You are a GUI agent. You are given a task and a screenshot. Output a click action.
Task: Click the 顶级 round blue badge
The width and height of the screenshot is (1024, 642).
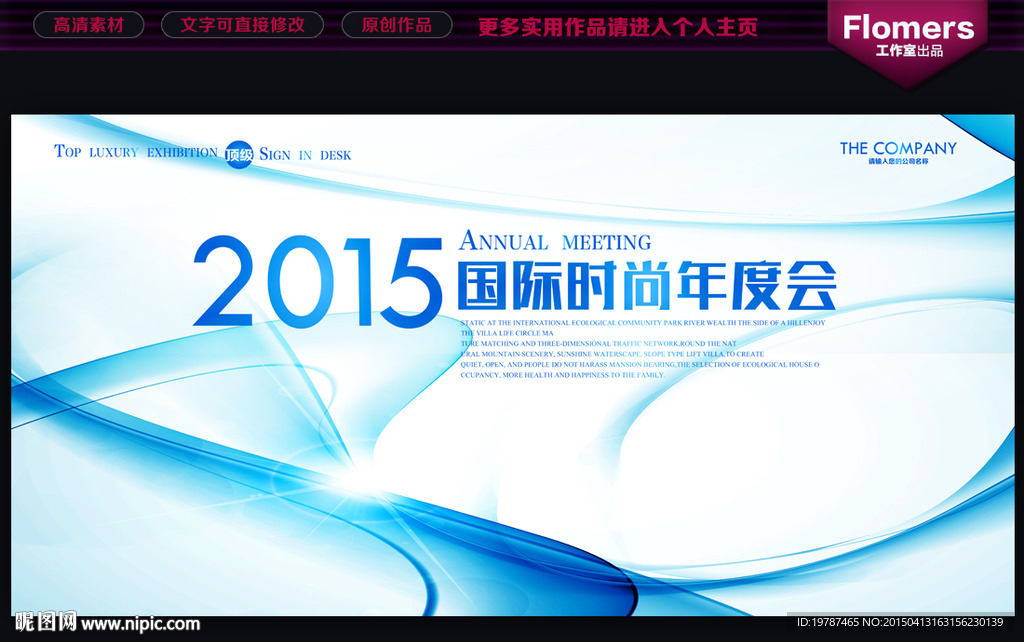(x=239, y=155)
